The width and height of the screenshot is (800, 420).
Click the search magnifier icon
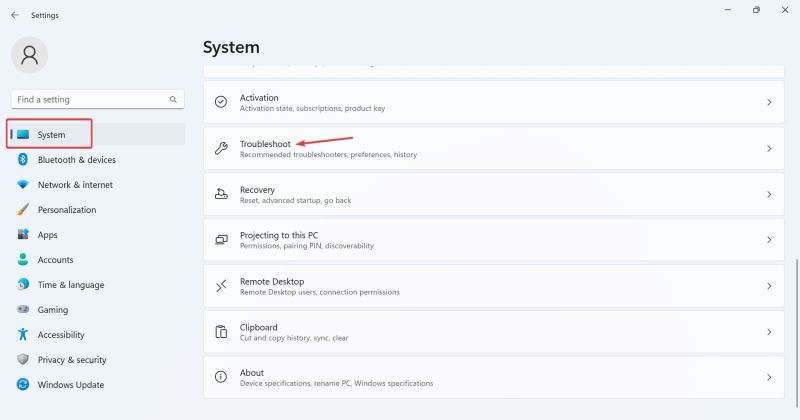coord(174,100)
